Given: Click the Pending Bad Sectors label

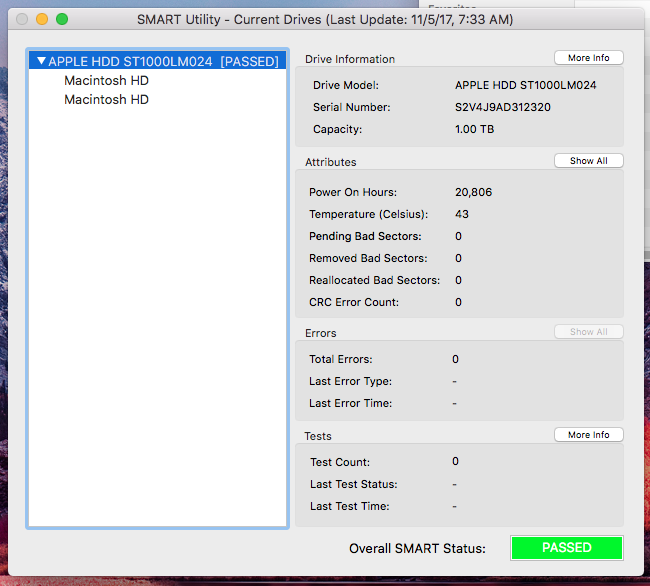Looking at the screenshot, I should pos(365,236).
